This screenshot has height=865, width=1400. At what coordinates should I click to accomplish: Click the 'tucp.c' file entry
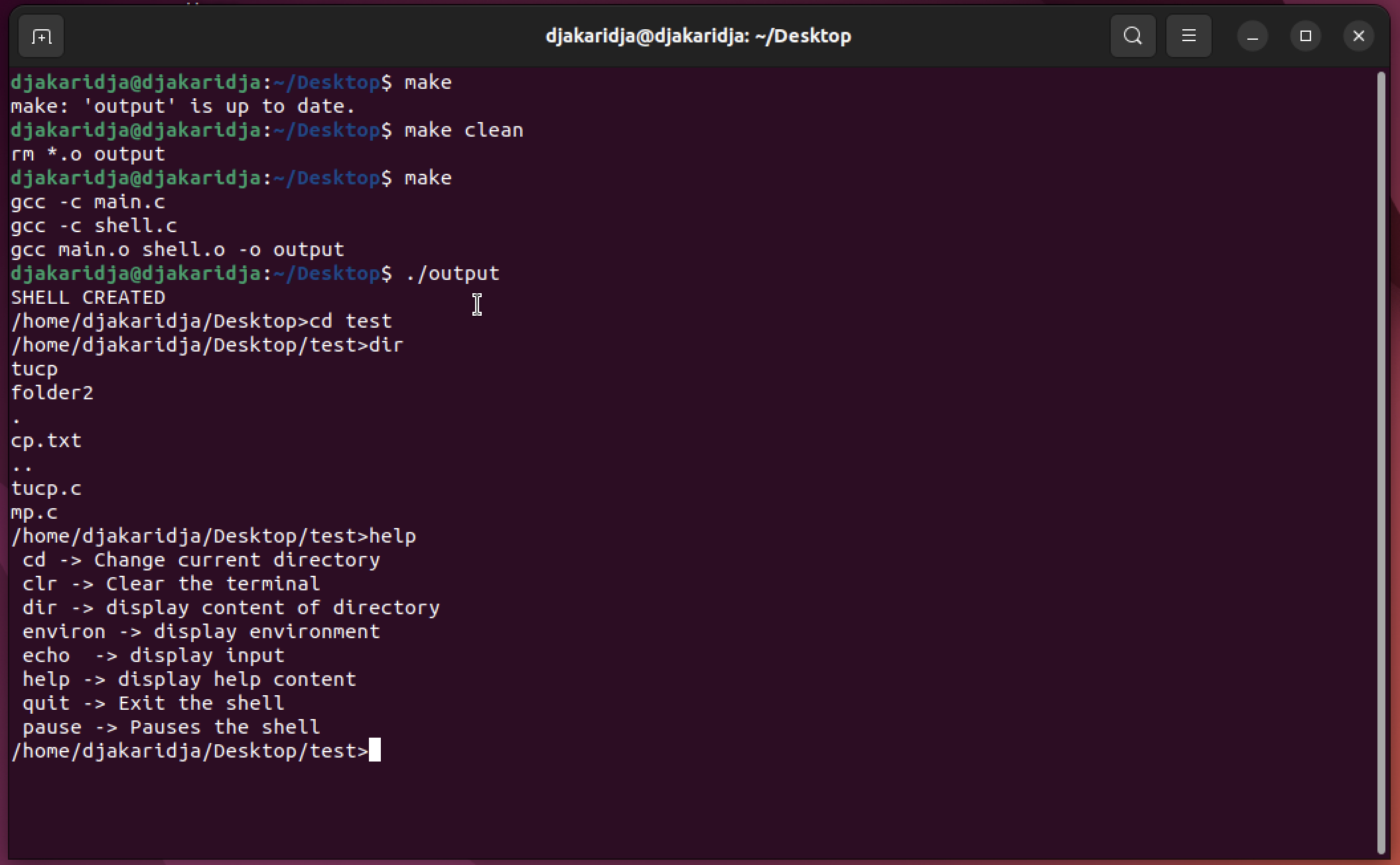click(x=46, y=488)
